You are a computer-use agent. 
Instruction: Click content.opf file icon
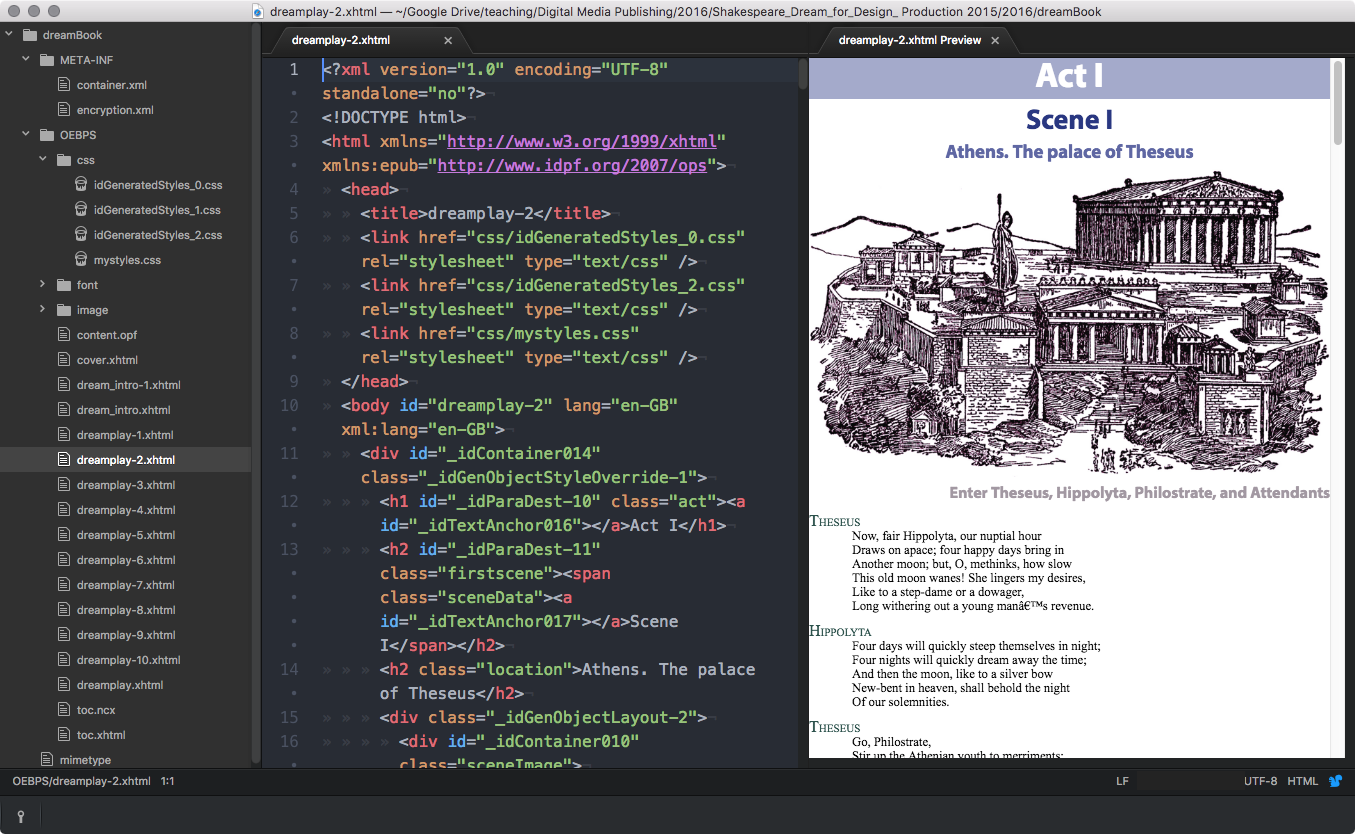click(63, 335)
